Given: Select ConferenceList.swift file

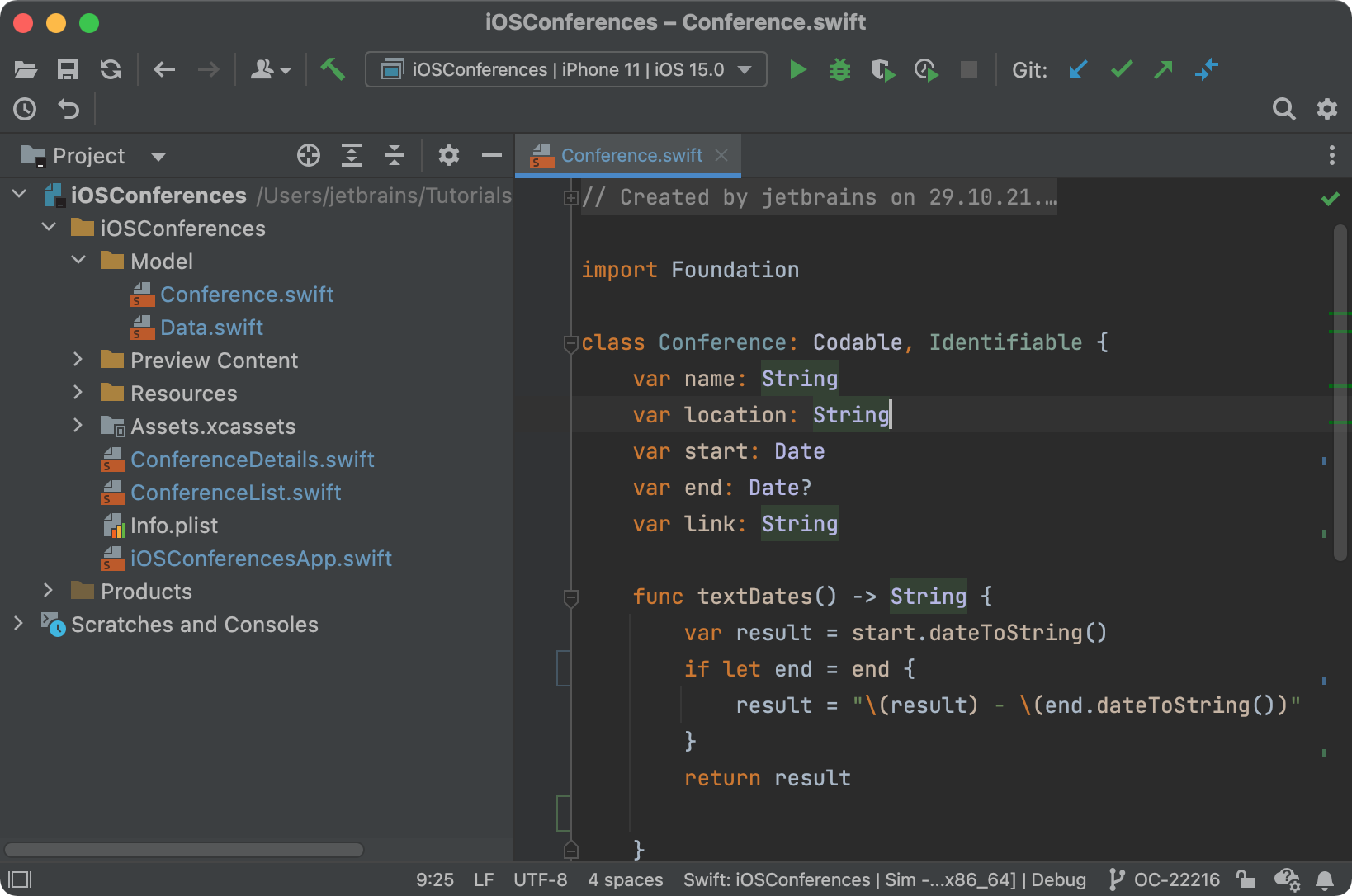Looking at the screenshot, I should coord(221,493).
